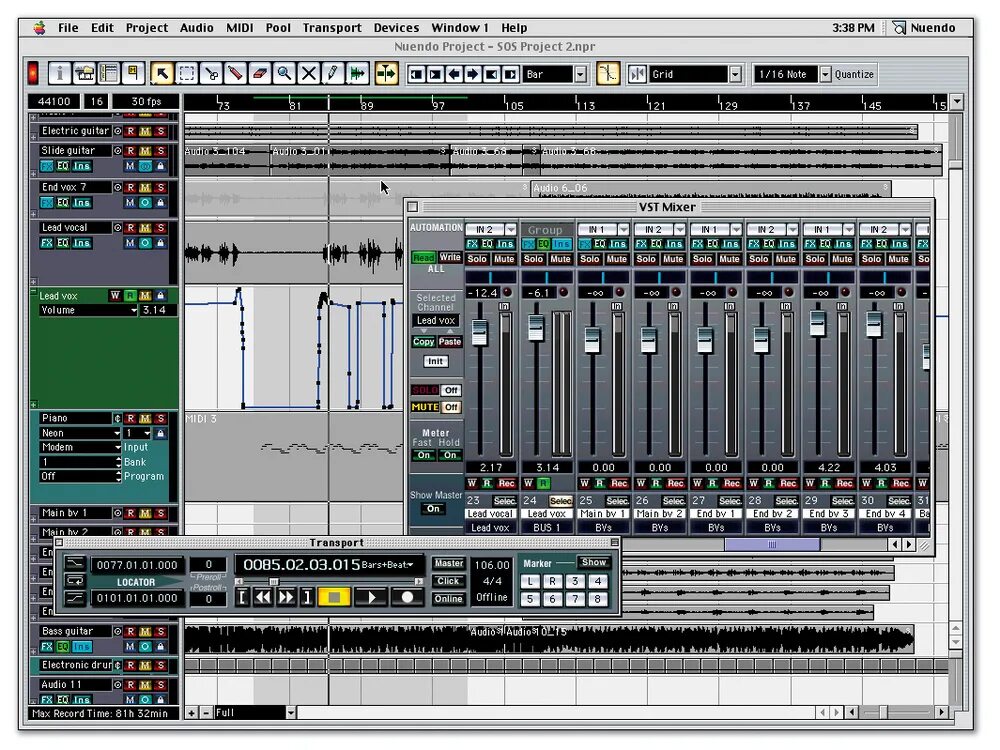Screen dimensions: 1000x750
Task: Toggle automation Read in VST Mixer
Action: coord(423,257)
